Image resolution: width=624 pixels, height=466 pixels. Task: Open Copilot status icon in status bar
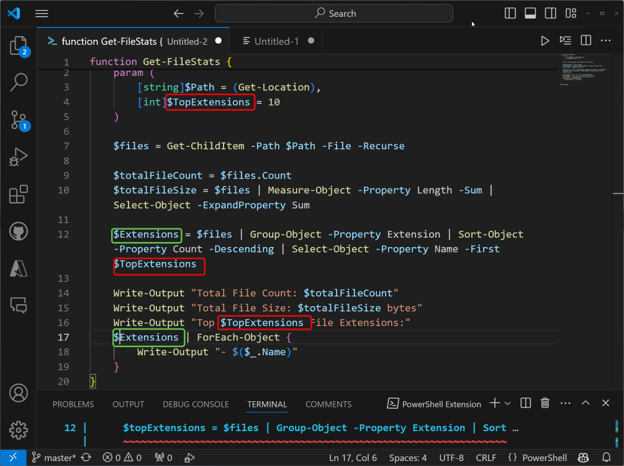[583, 458]
